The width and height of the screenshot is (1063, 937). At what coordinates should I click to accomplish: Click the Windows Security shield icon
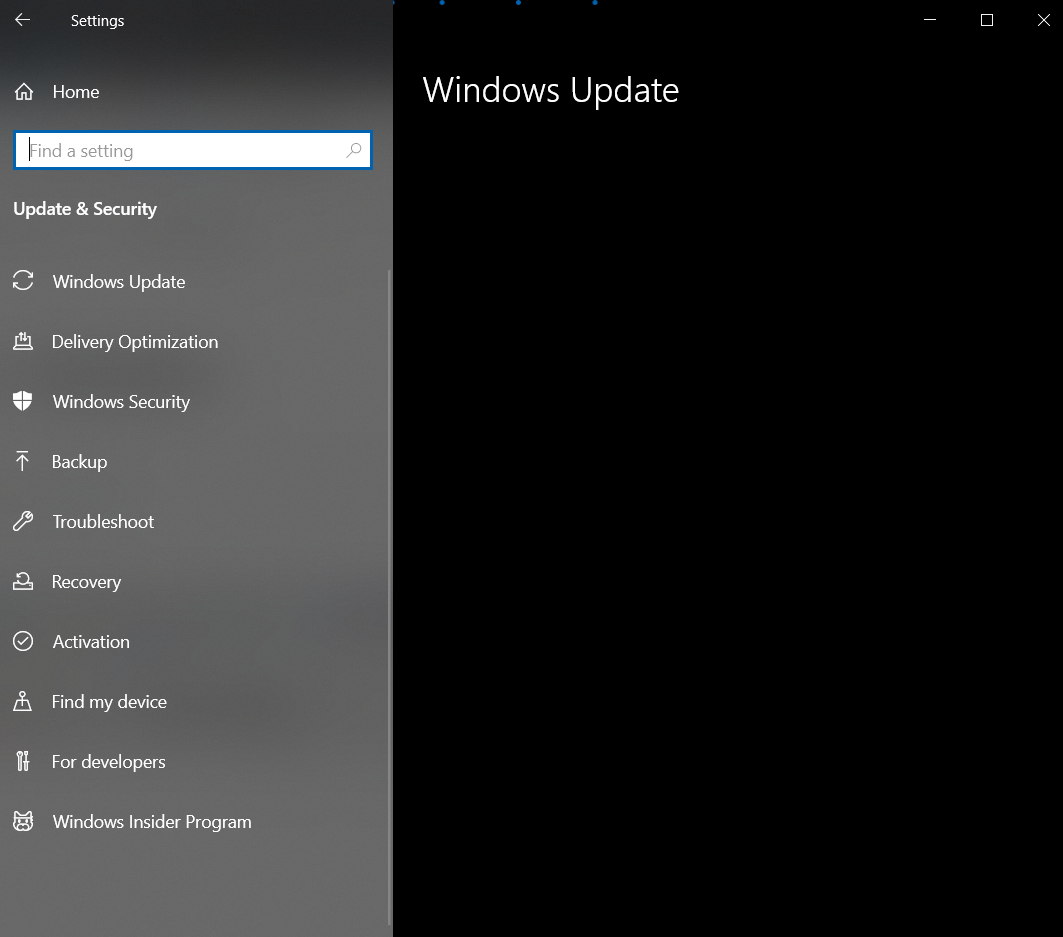(22, 401)
